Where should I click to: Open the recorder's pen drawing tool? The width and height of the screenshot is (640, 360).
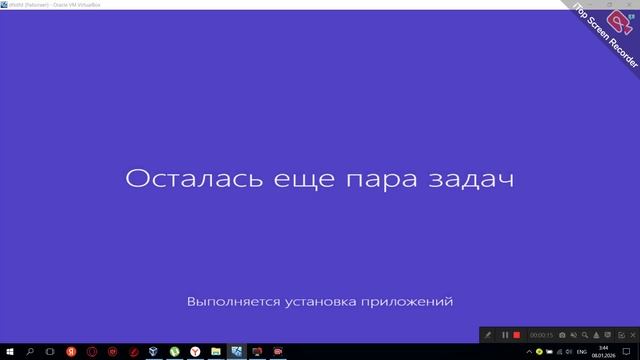click(488, 335)
